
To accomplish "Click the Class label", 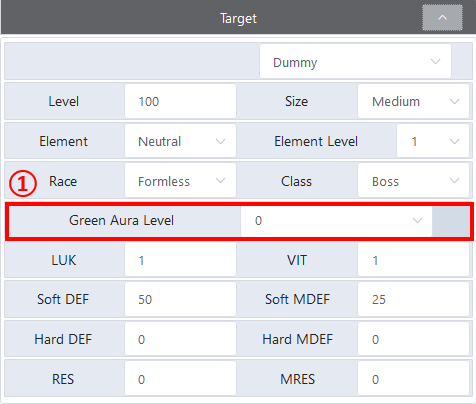I will [296, 181].
